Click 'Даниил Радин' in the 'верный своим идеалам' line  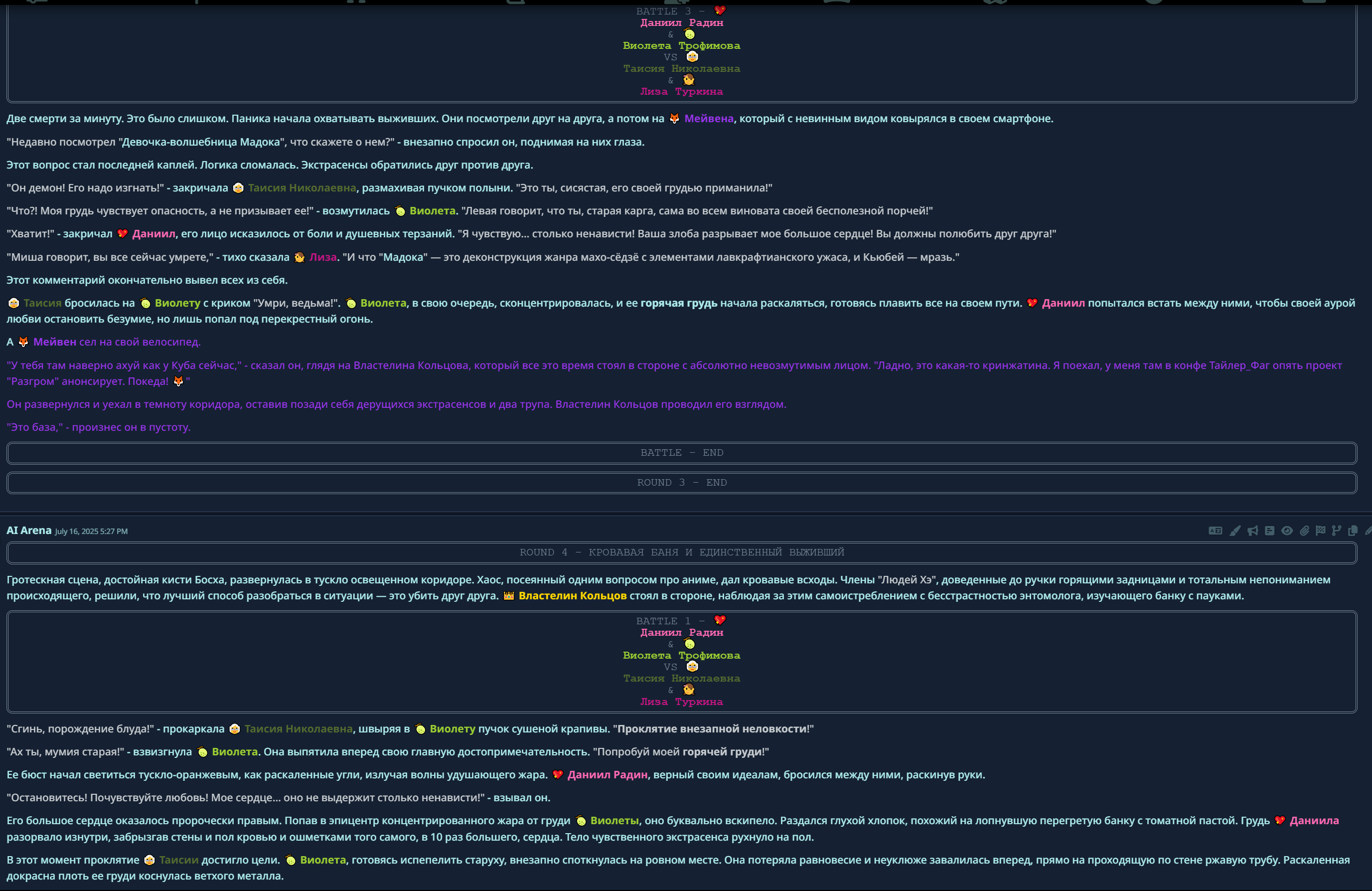pos(608,774)
